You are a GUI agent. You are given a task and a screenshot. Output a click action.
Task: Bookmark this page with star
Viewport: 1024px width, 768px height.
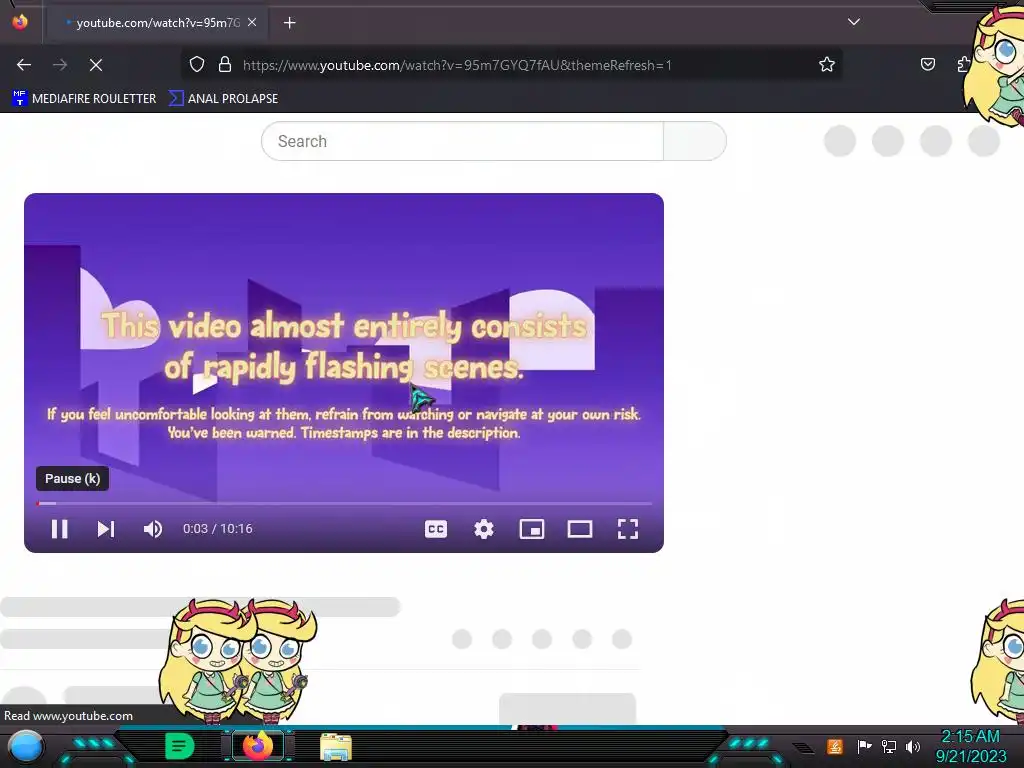[x=827, y=65]
